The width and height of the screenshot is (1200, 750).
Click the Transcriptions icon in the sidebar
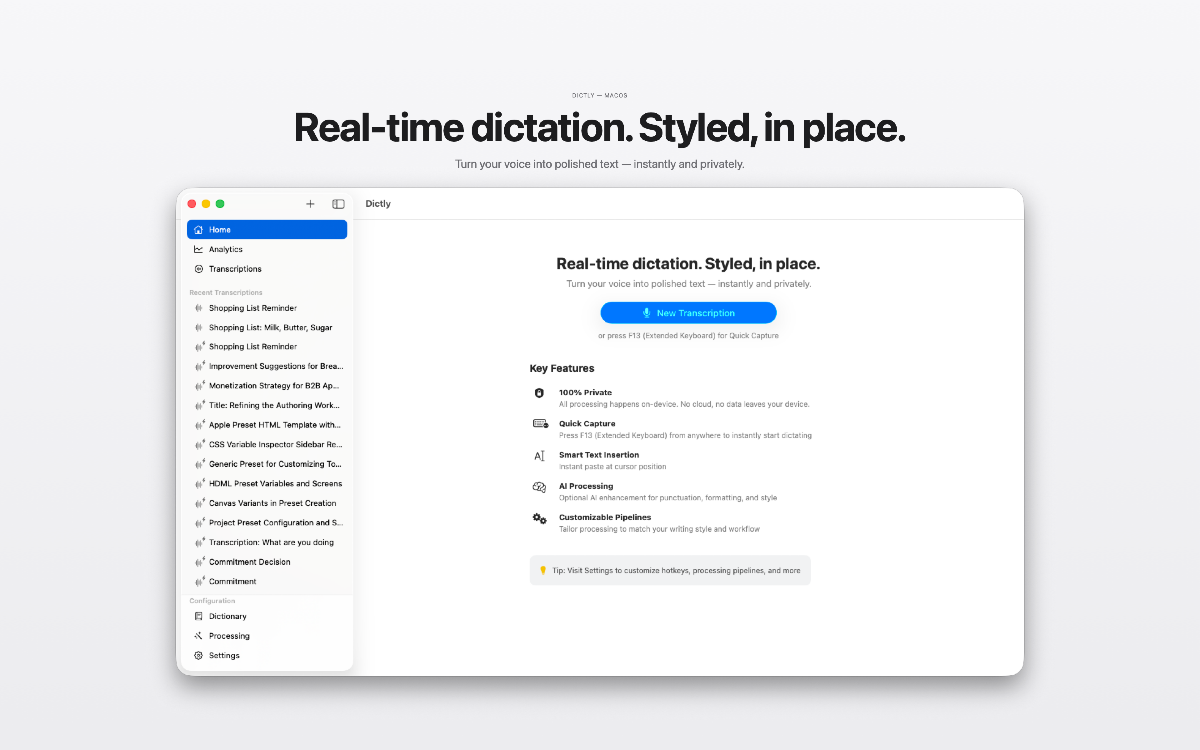coord(198,269)
